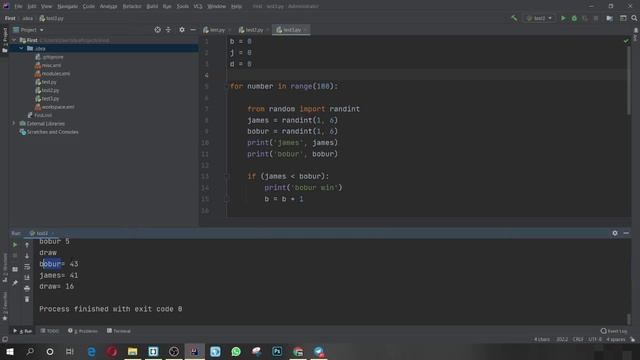Toggle Soft-Wrap in Run console

[27, 267]
